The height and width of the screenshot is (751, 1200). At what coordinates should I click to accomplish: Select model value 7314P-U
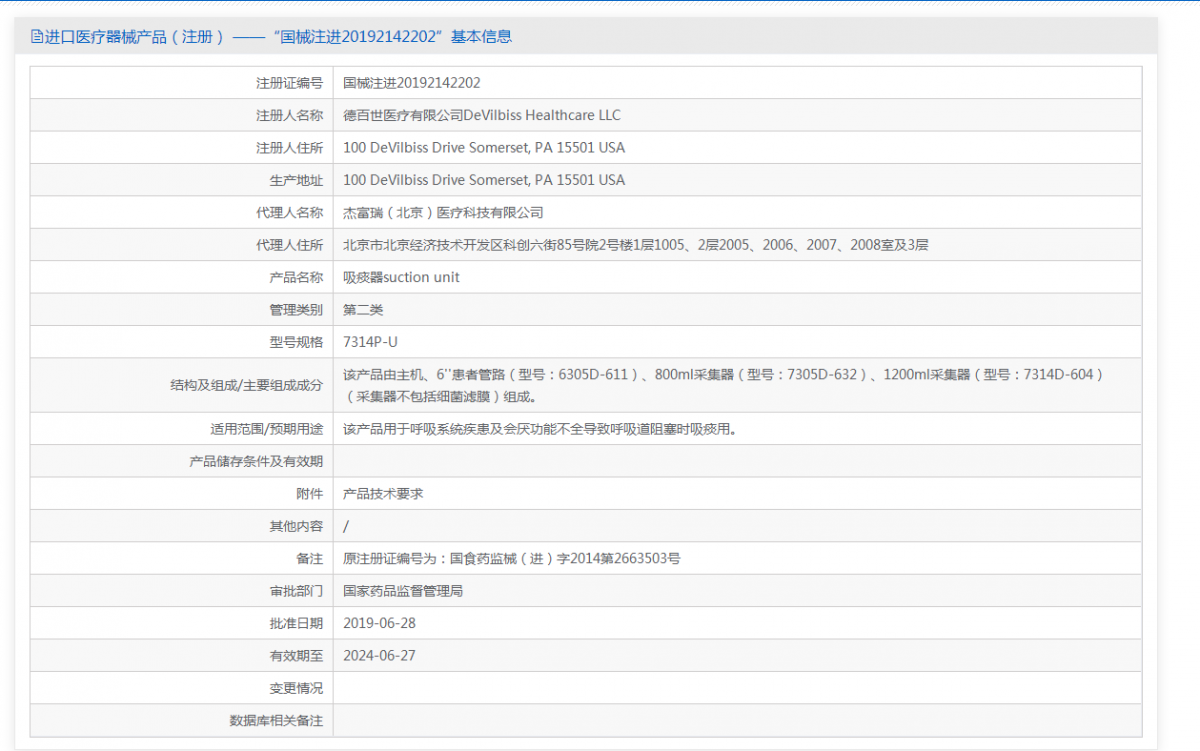(370, 342)
